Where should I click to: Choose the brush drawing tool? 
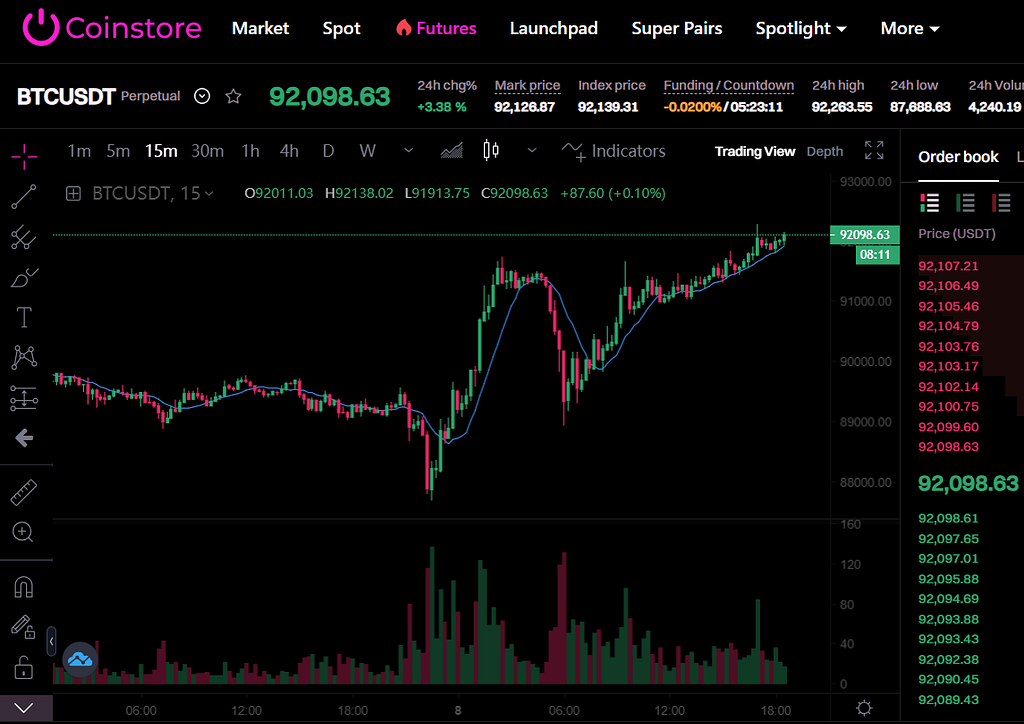click(x=24, y=277)
